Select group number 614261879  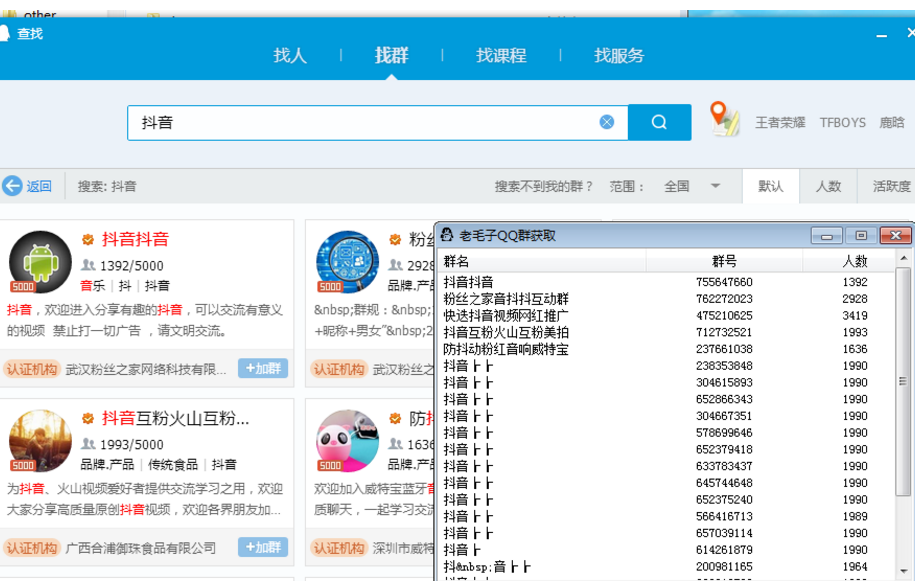pos(724,550)
